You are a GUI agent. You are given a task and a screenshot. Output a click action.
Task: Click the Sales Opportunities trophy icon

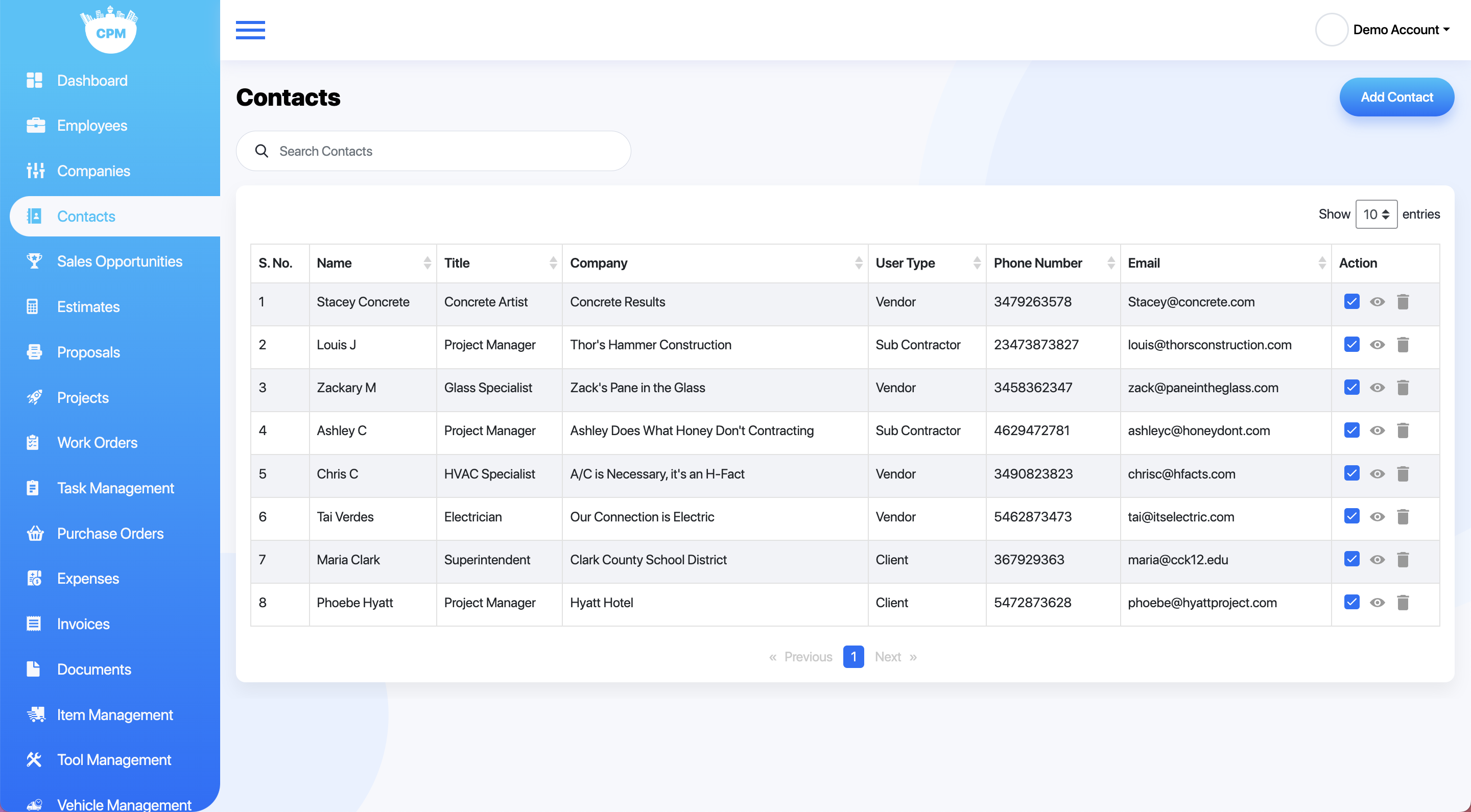pos(34,261)
